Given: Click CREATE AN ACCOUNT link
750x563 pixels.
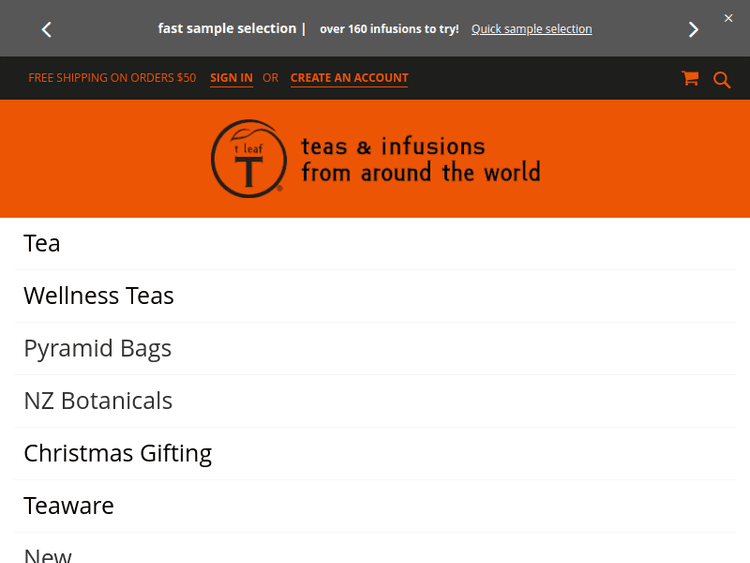Looking at the screenshot, I should (x=349, y=78).
